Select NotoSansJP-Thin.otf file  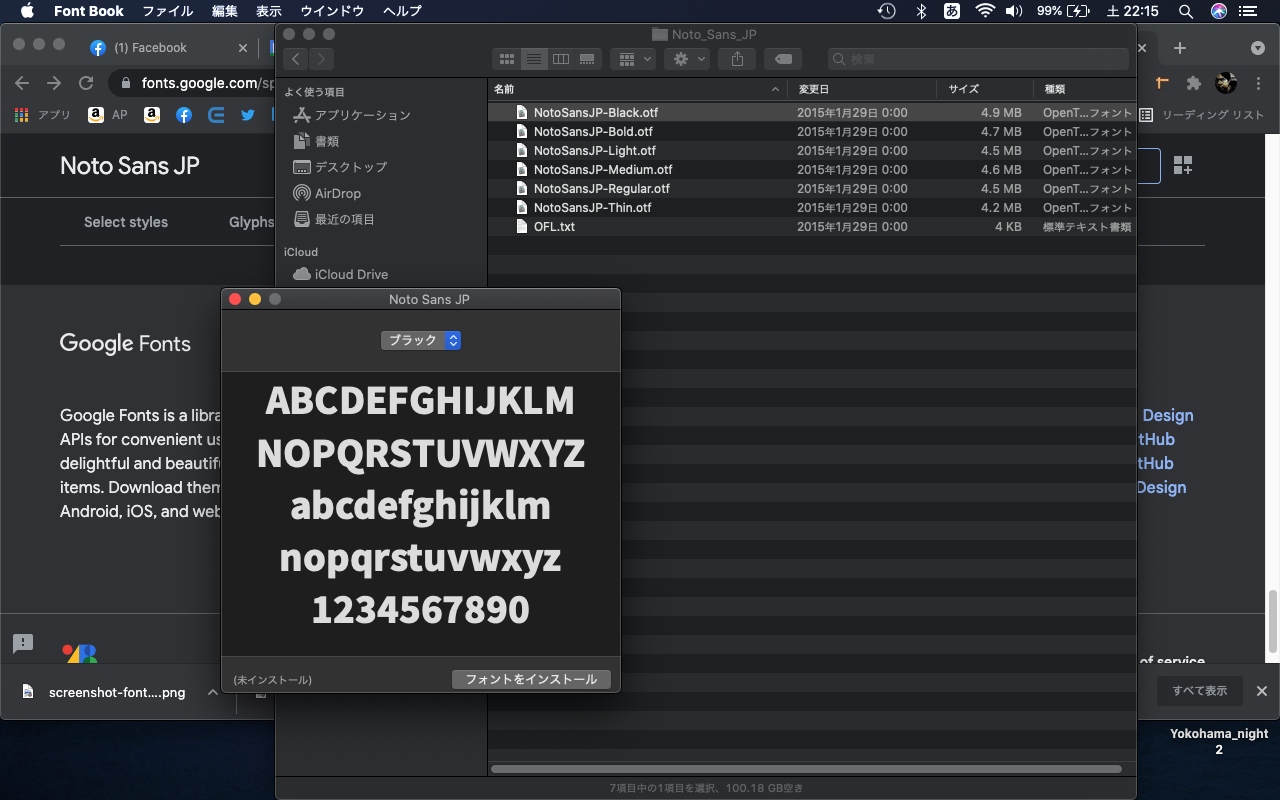[812, 208]
